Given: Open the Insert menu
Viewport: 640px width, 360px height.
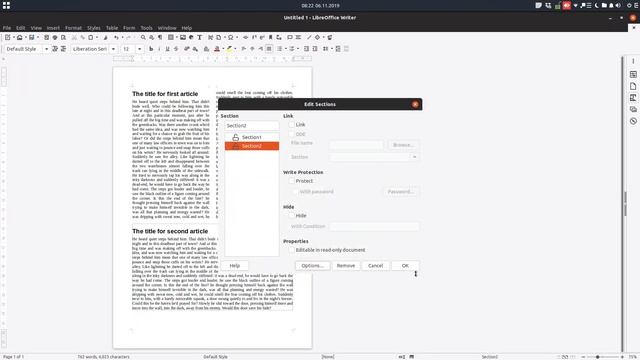Looking at the screenshot, I should [53, 28].
